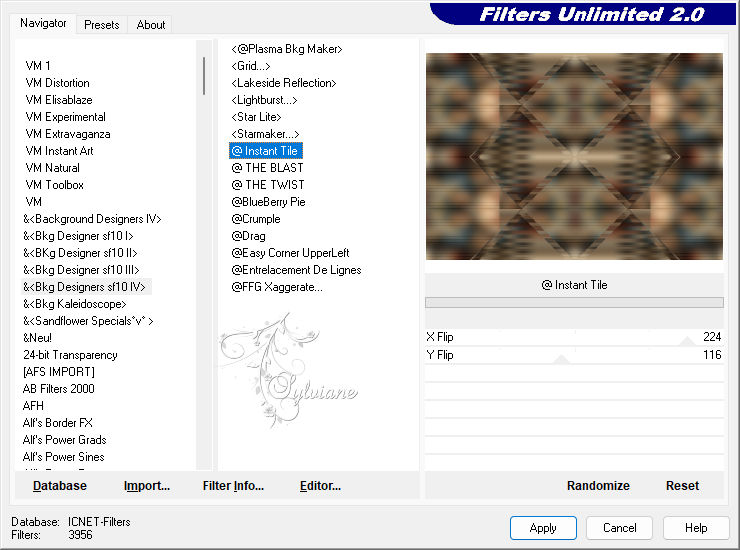The width and height of the screenshot is (740, 550).
Task: Select &<BKg Designer sf10 II> category
Action: (80, 253)
